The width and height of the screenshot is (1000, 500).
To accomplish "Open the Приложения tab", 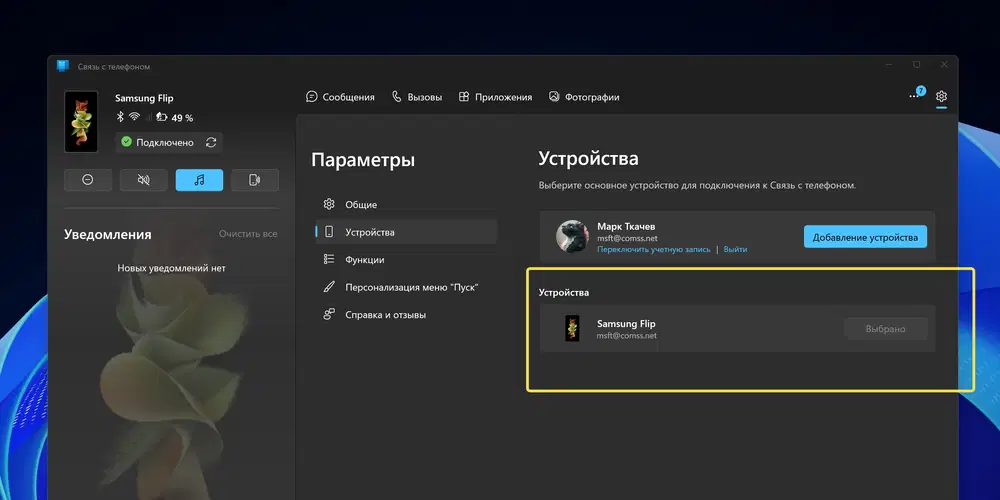I will [x=495, y=97].
